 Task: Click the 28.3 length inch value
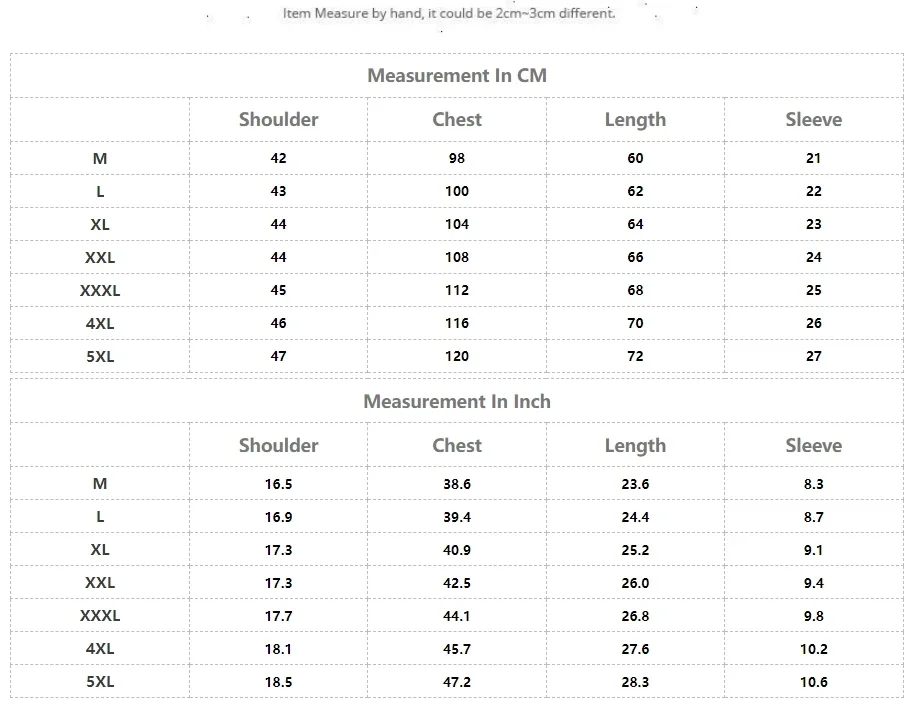(635, 682)
